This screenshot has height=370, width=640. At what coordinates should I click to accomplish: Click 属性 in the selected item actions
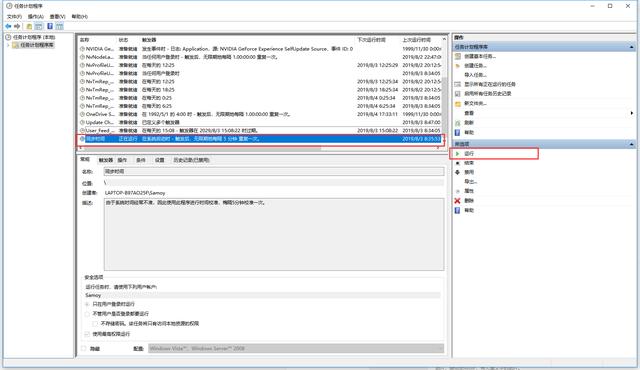[469, 191]
